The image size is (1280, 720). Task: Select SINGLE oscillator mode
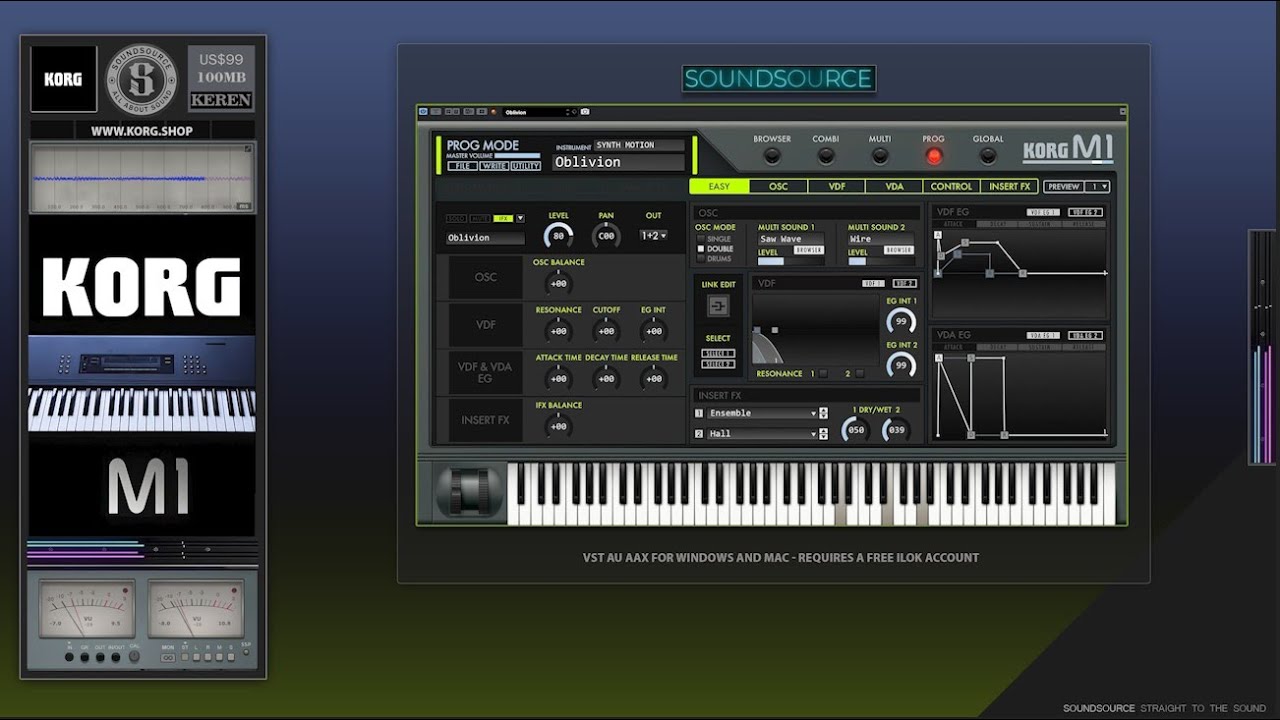[x=700, y=239]
